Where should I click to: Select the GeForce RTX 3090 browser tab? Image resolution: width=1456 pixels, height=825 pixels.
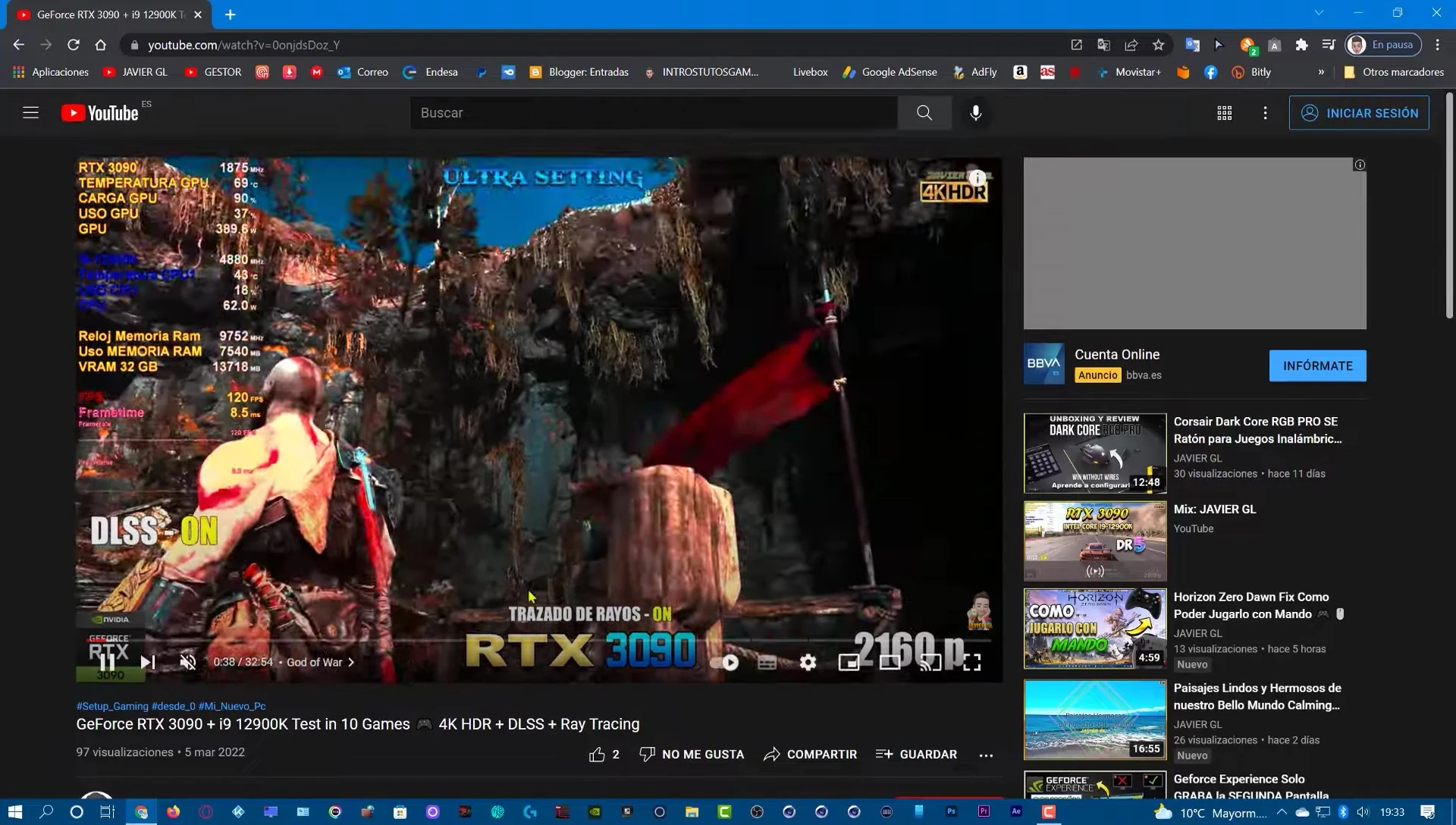click(111, 14)
